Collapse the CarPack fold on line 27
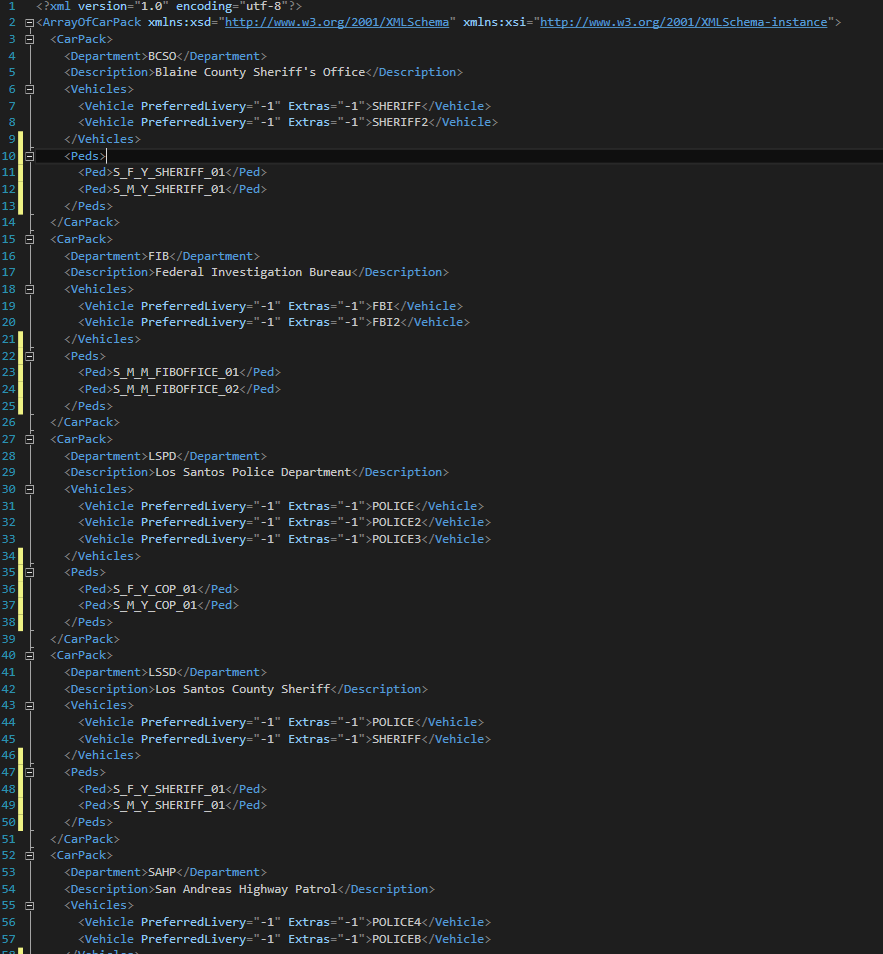This screenshot has width=883, height=954. point(29,439)
